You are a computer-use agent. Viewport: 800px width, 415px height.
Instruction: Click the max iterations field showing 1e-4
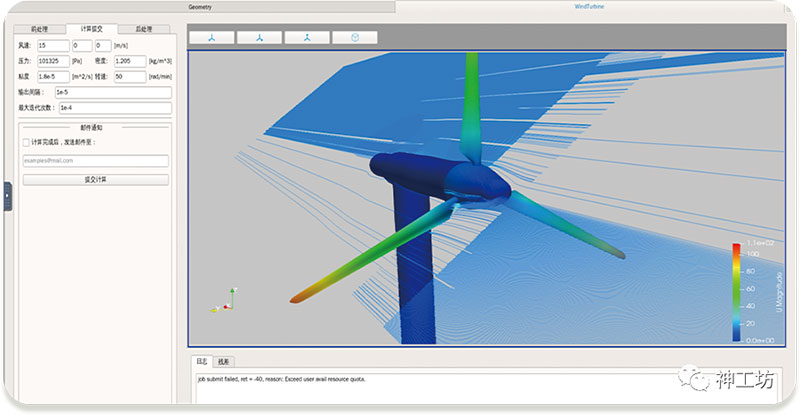pyautogui.click(x=115, y=108)
